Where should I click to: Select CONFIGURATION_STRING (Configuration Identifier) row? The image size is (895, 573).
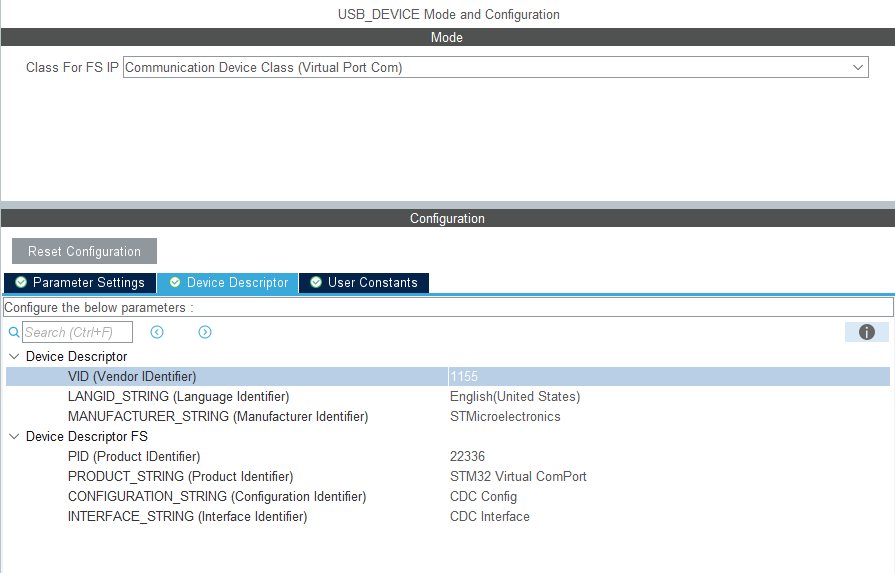click(x=448, y=497)
